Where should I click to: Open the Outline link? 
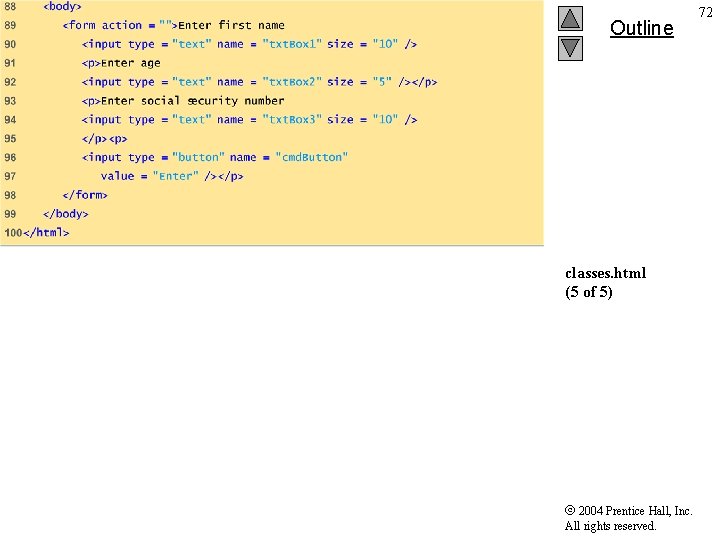point(641,28)
